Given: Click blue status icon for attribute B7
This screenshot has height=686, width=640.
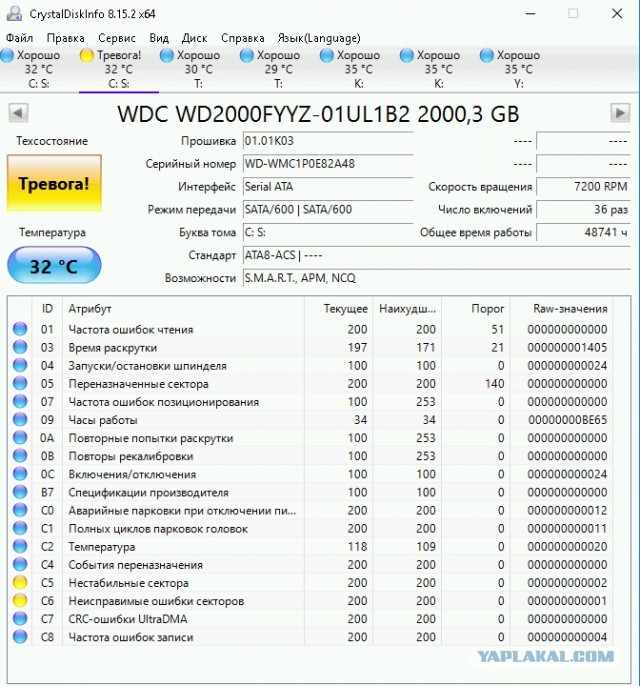Looking at the screenshot, I should click(20, 492).
